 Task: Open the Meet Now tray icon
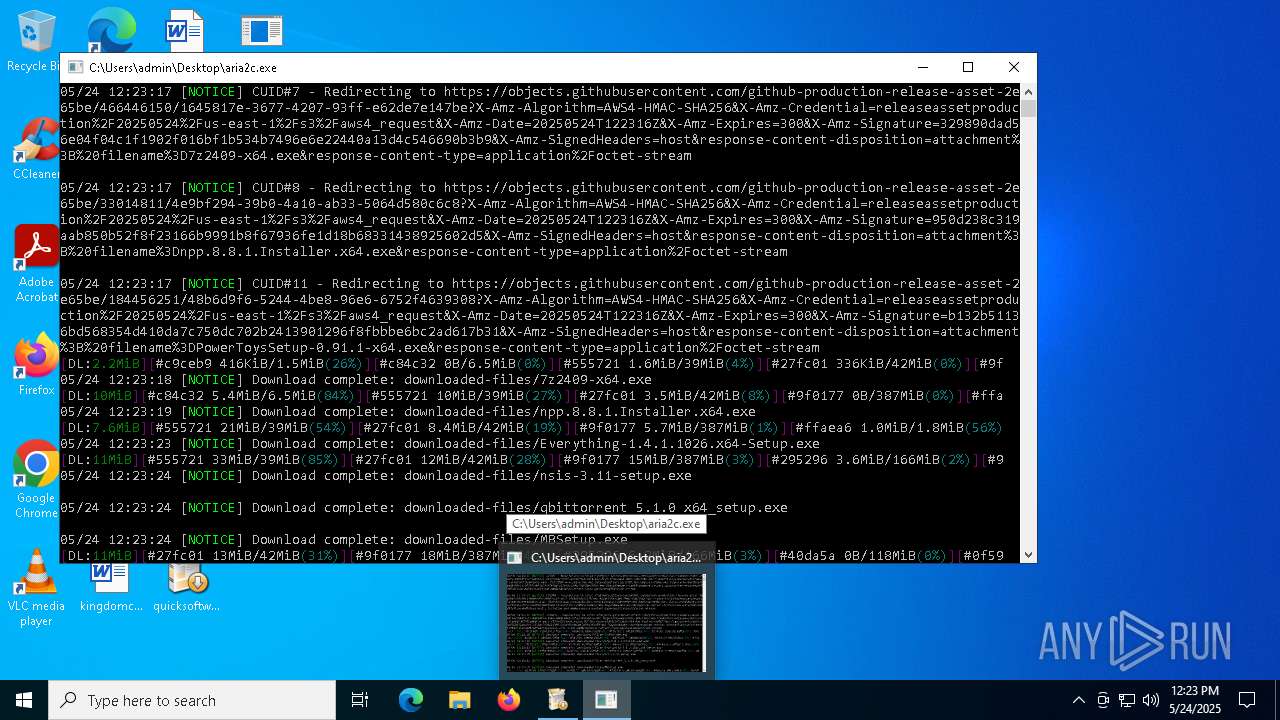[1103, 700]
